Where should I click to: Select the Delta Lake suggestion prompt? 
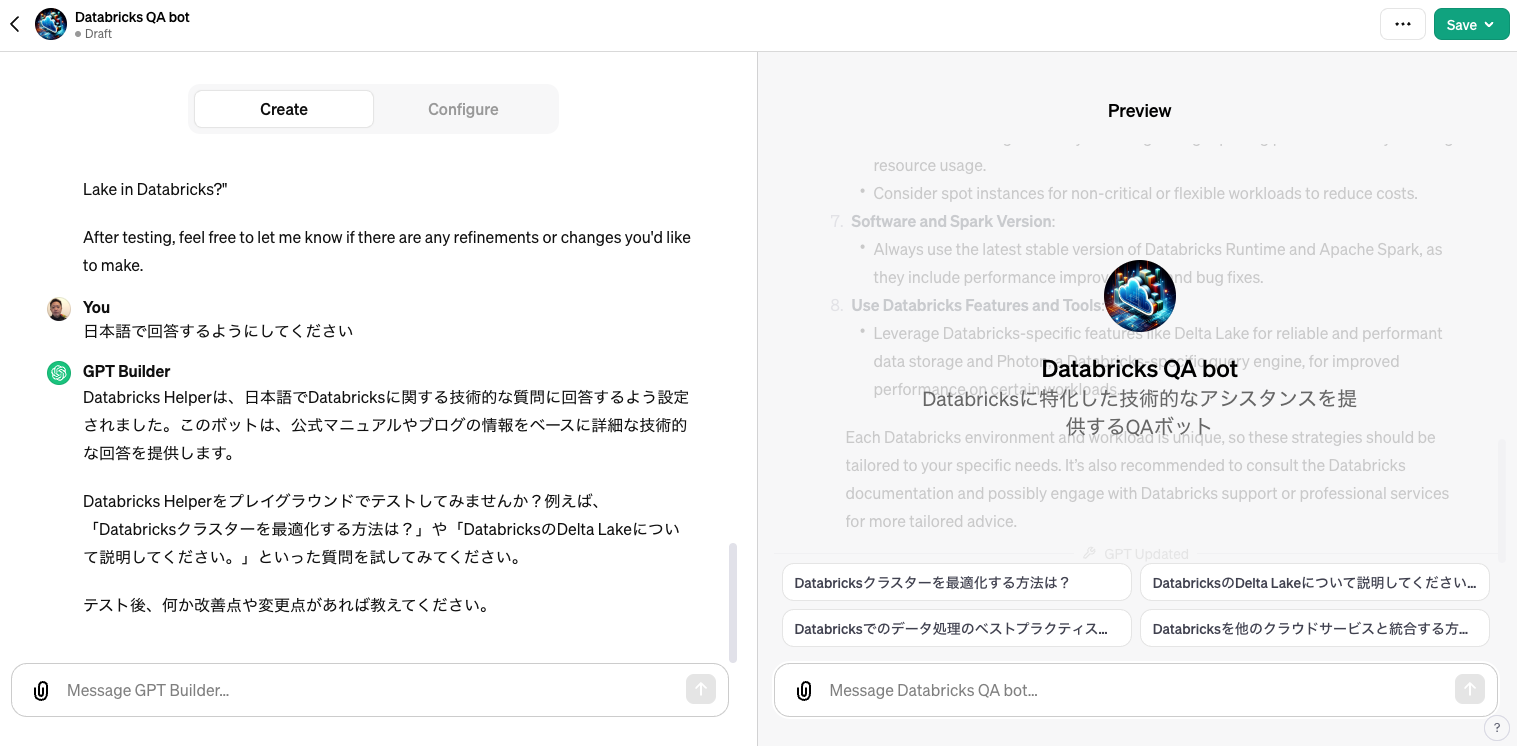1314,582
